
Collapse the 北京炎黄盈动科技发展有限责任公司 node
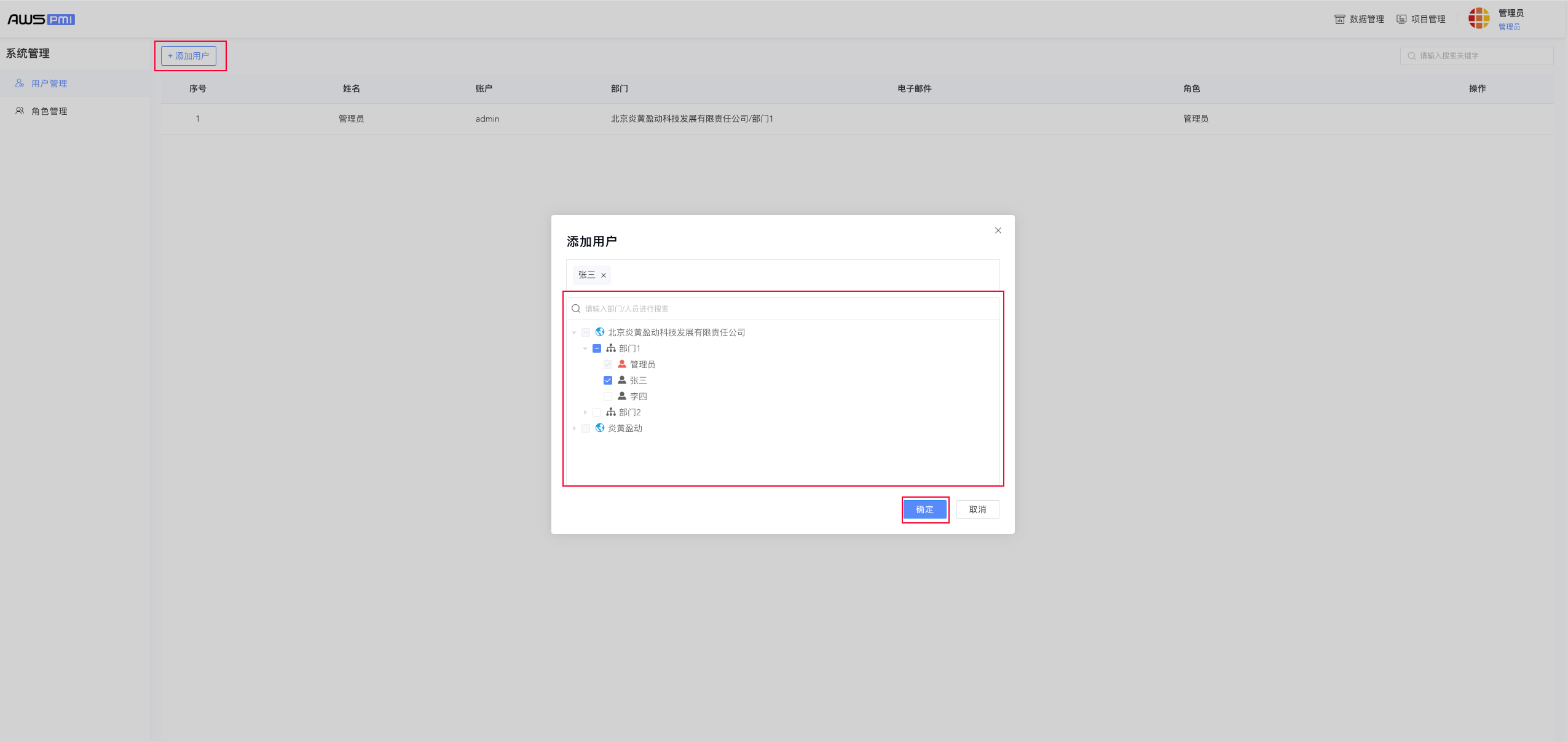tap(574, 332)
